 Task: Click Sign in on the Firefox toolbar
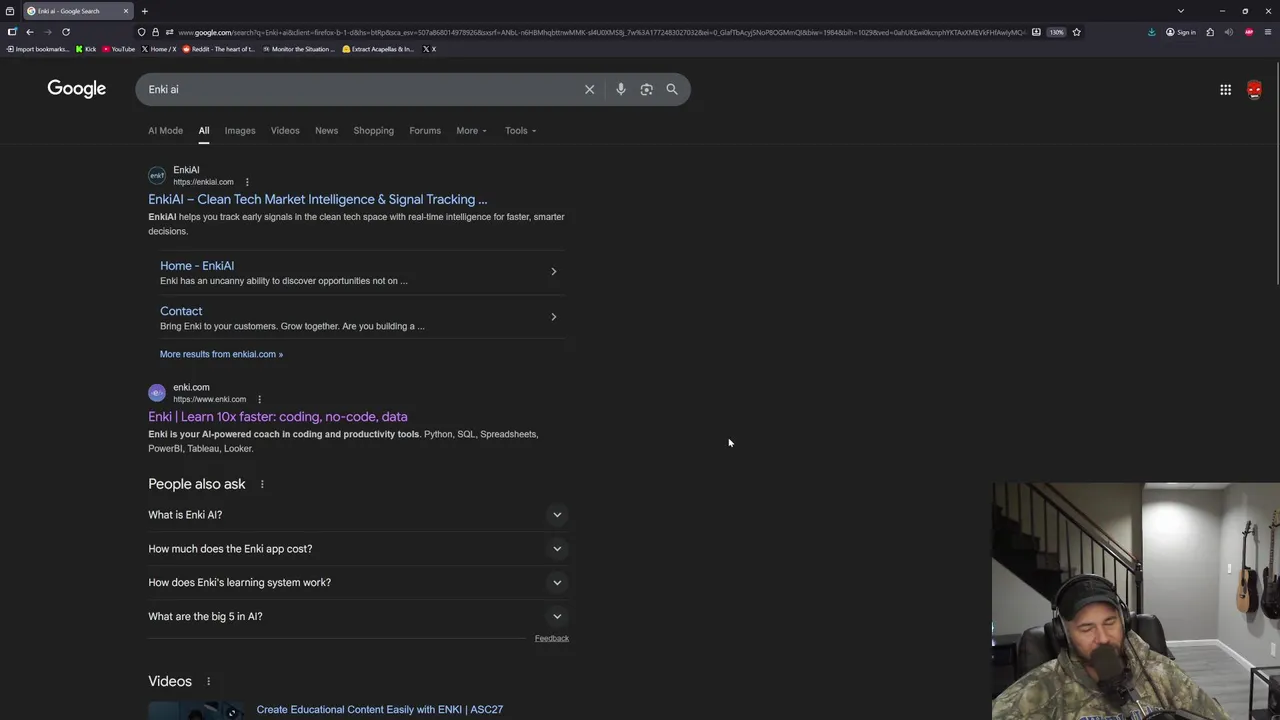point(1181,32)
